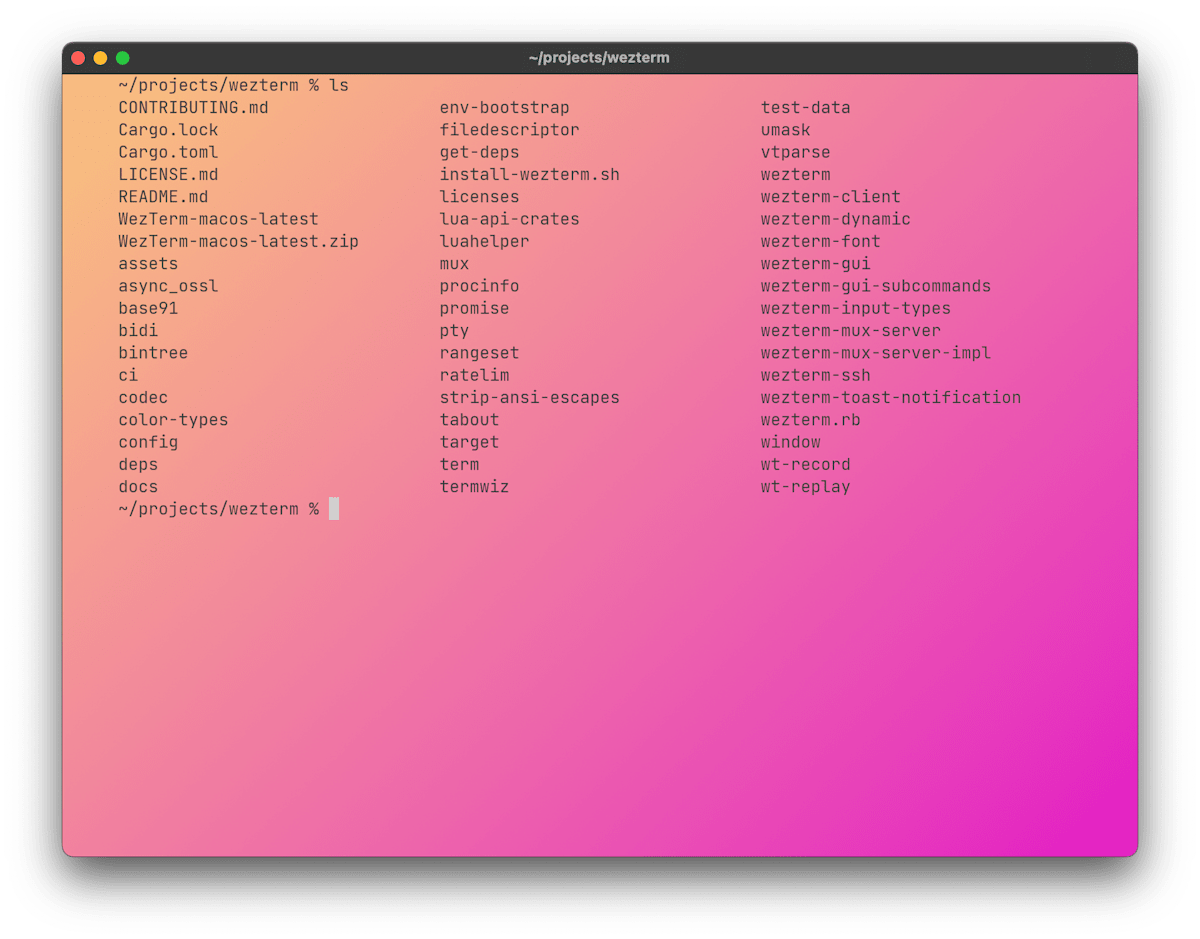This screenshot has height=939, width=1200.
Task: Click the green full-screen window button
Action: point(122,58)
